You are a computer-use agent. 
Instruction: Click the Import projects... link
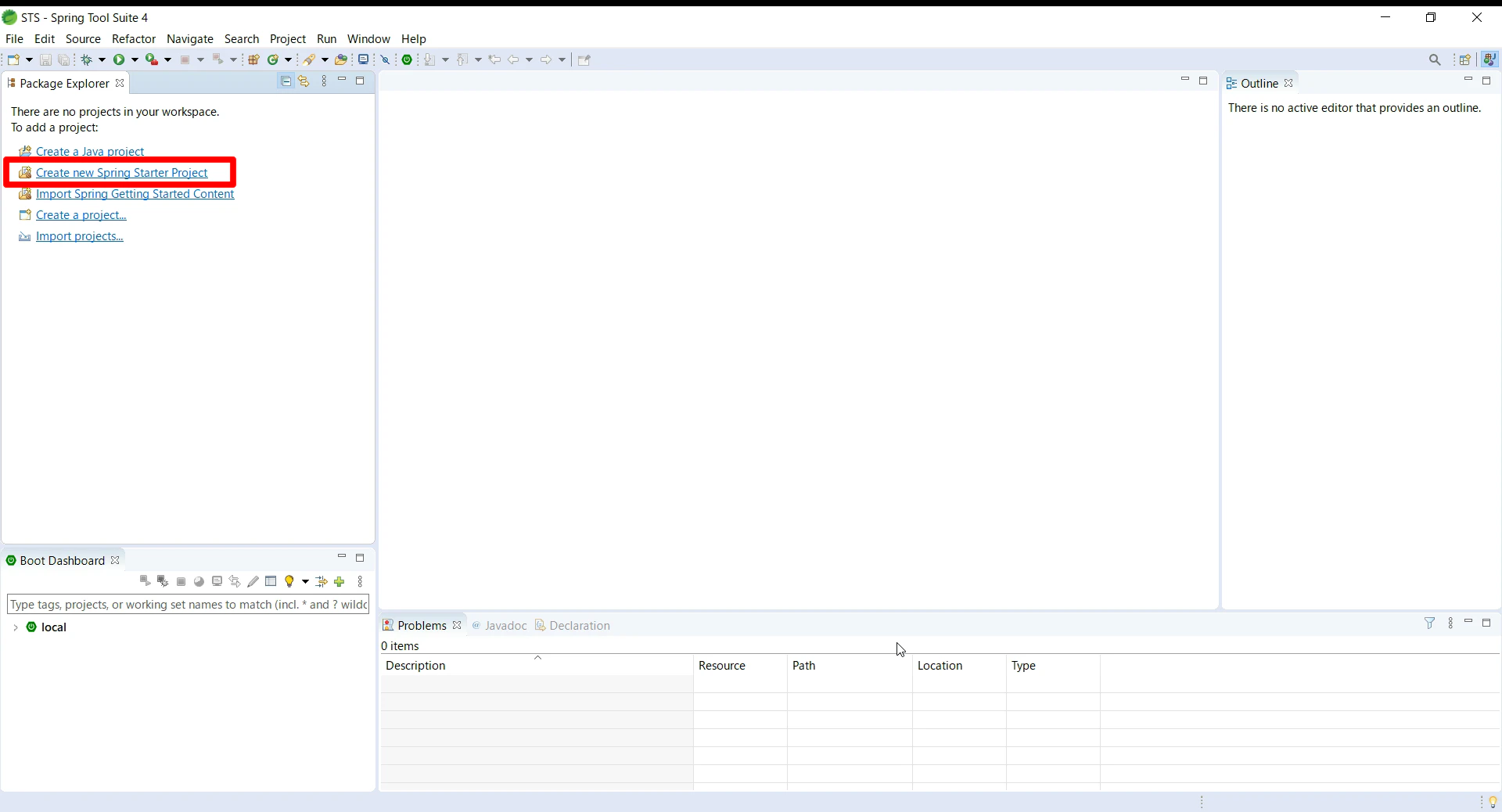pos(80,236)
